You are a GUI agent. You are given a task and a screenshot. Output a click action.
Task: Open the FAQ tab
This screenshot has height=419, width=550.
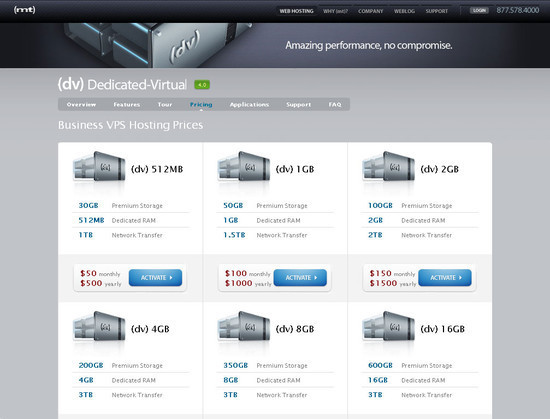pos(335,104)
